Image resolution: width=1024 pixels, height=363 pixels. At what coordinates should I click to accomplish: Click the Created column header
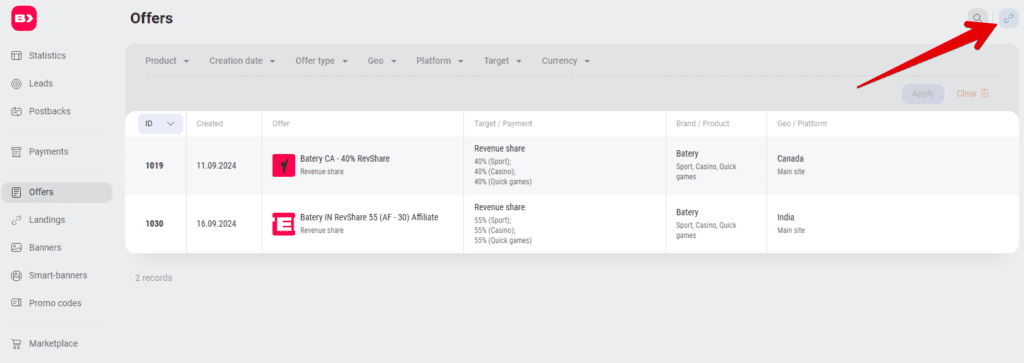(x=210, y=123)
